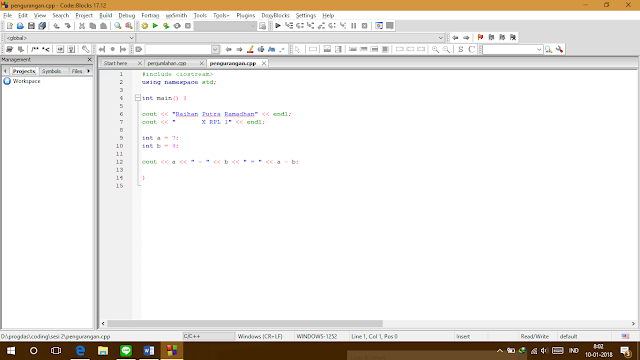This screenshot has width=640, height=360.
Task: Click the C/C++ language status field
Action: 208,336
